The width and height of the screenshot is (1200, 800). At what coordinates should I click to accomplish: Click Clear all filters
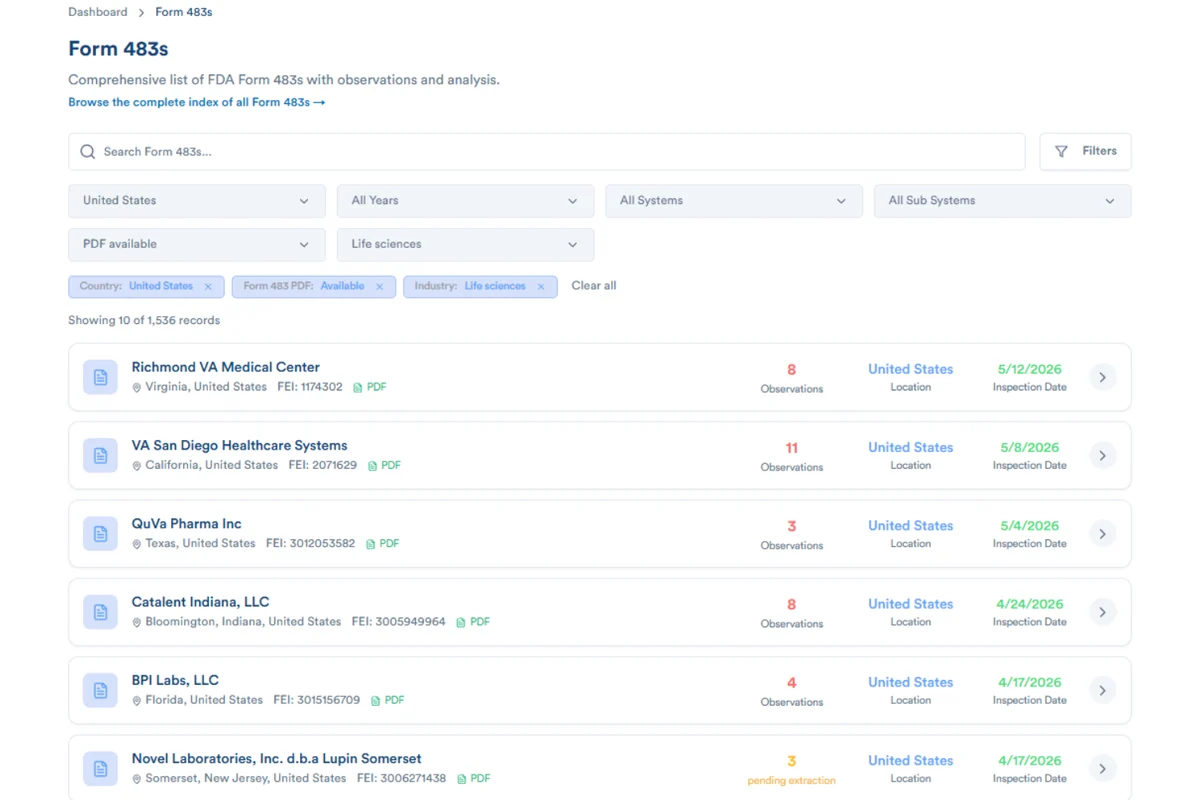[594, 286]
